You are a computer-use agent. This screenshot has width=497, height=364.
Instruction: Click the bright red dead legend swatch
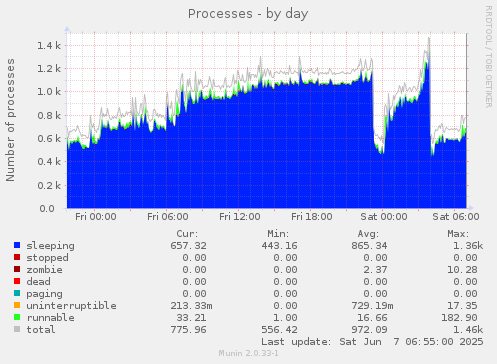[17, 281]
